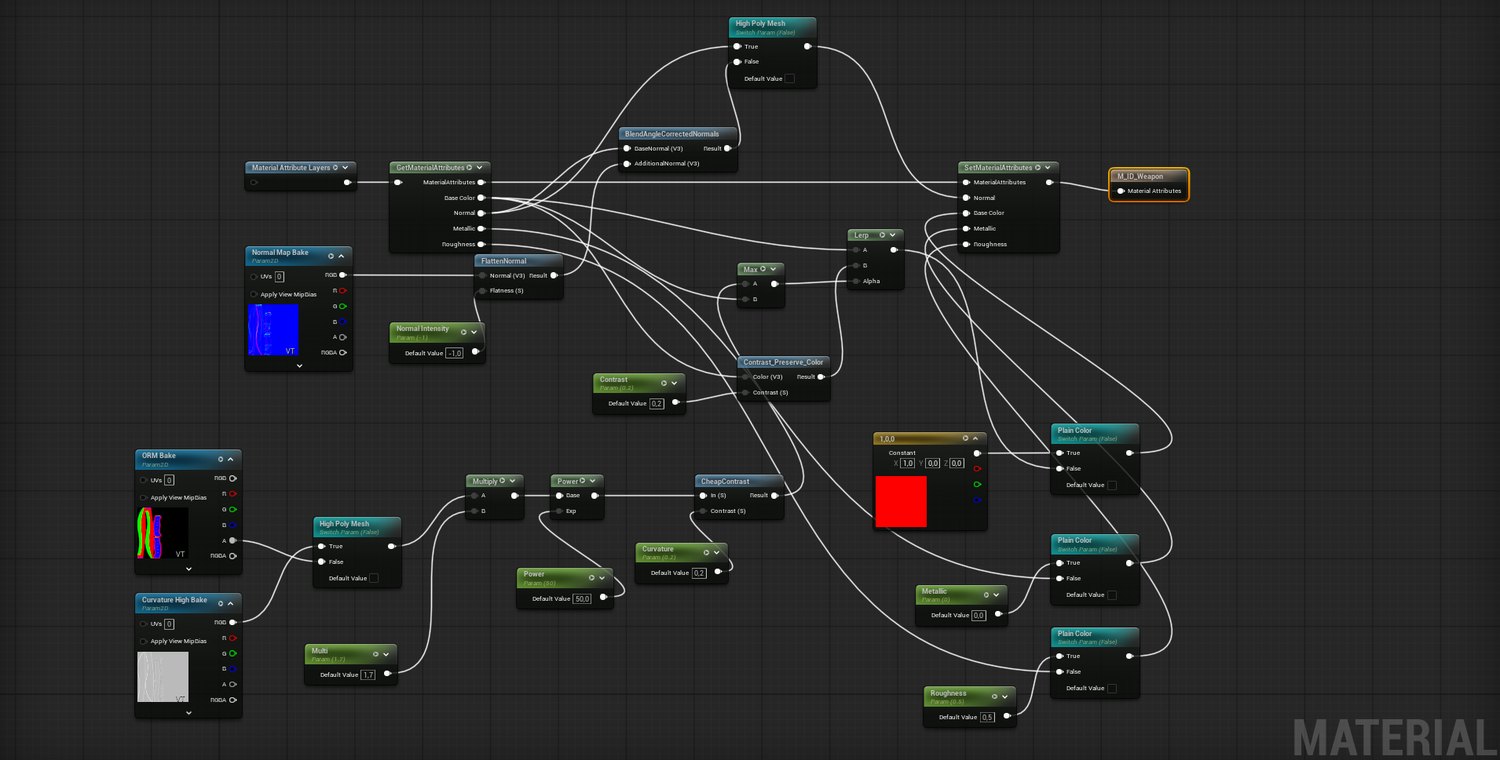Click the red channel pin on 1,0,0 constant
Image resolution: width=1500 pixels, height=760 pixels.
pos(977,468)
